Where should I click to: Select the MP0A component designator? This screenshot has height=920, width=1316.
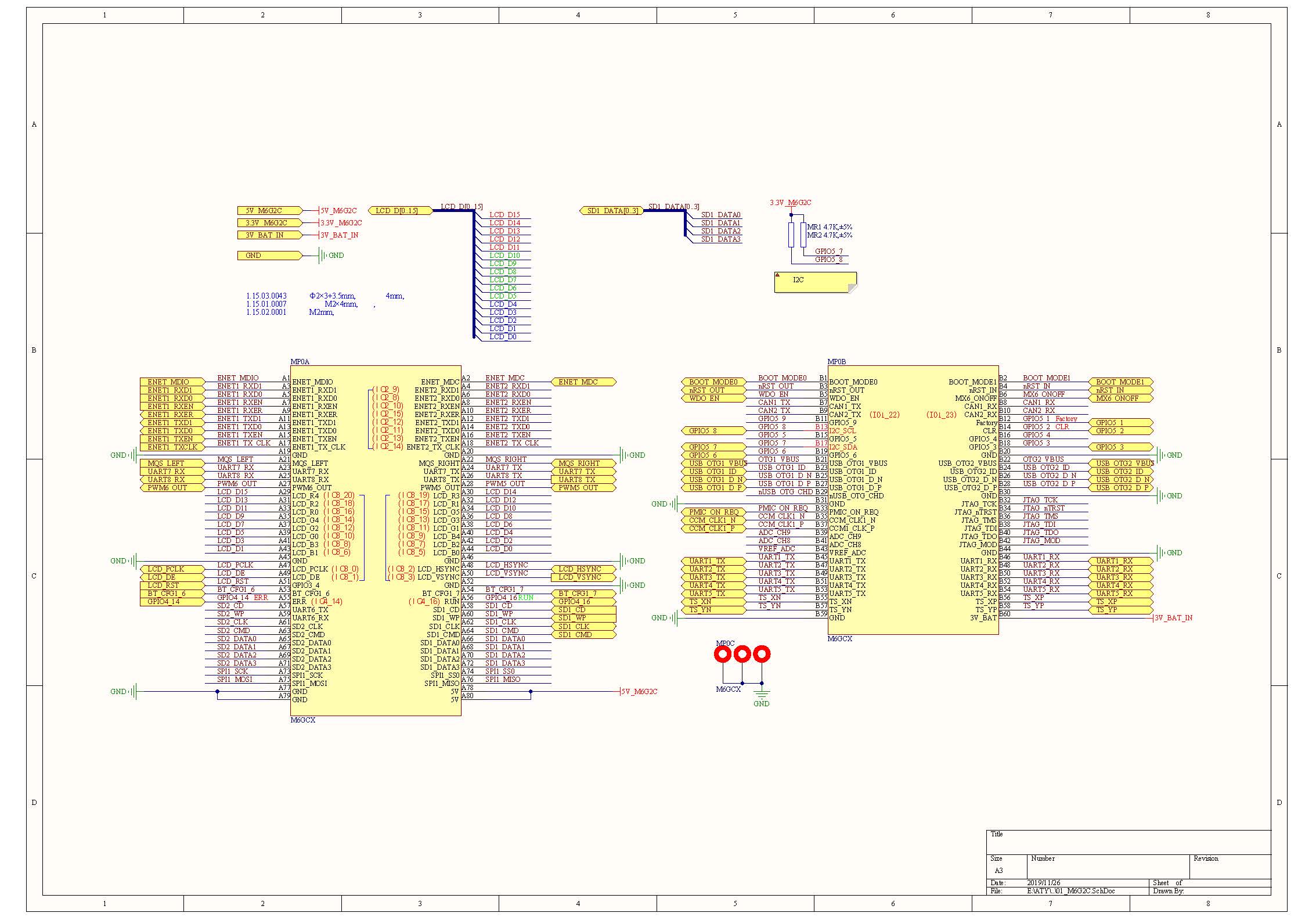[x=300, y=362]
